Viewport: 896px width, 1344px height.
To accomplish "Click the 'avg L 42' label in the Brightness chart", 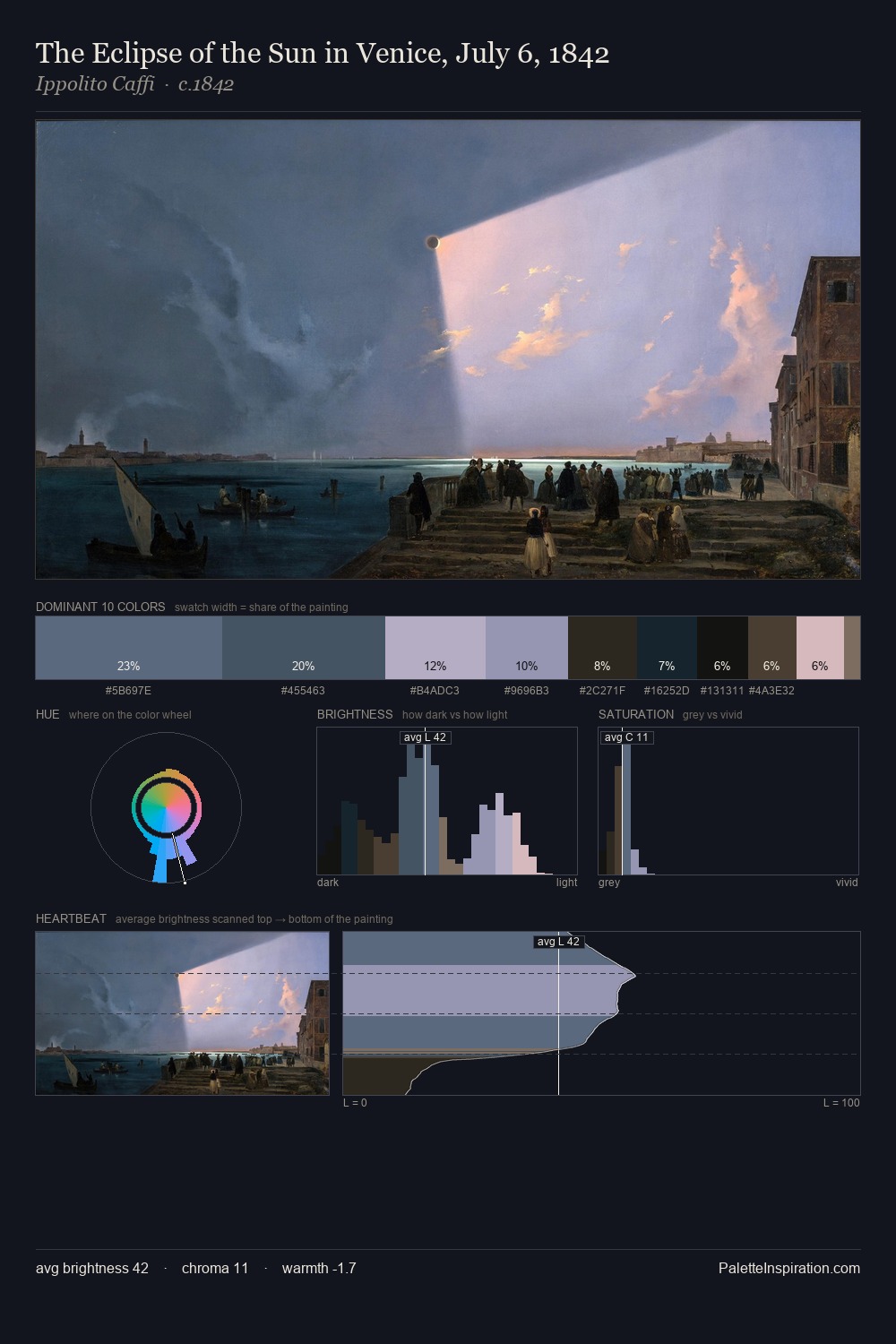I will [425, 737].
